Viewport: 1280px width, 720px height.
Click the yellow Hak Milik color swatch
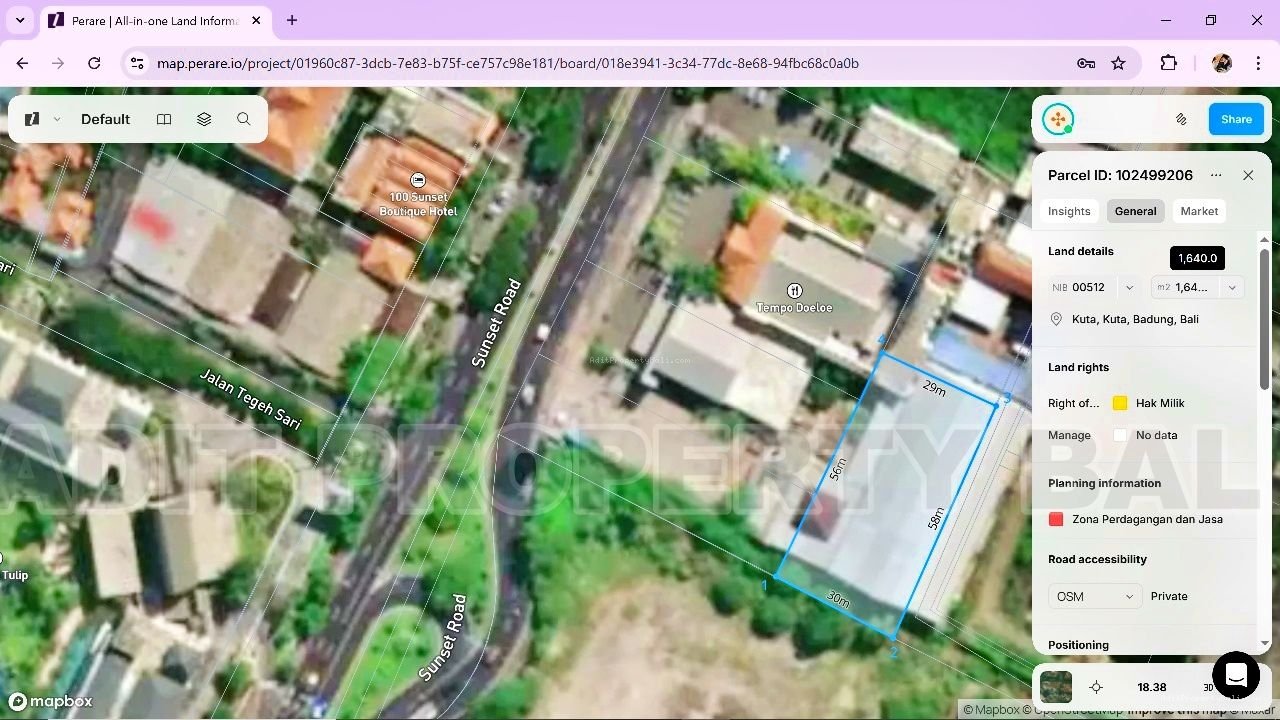(1120, 403)
